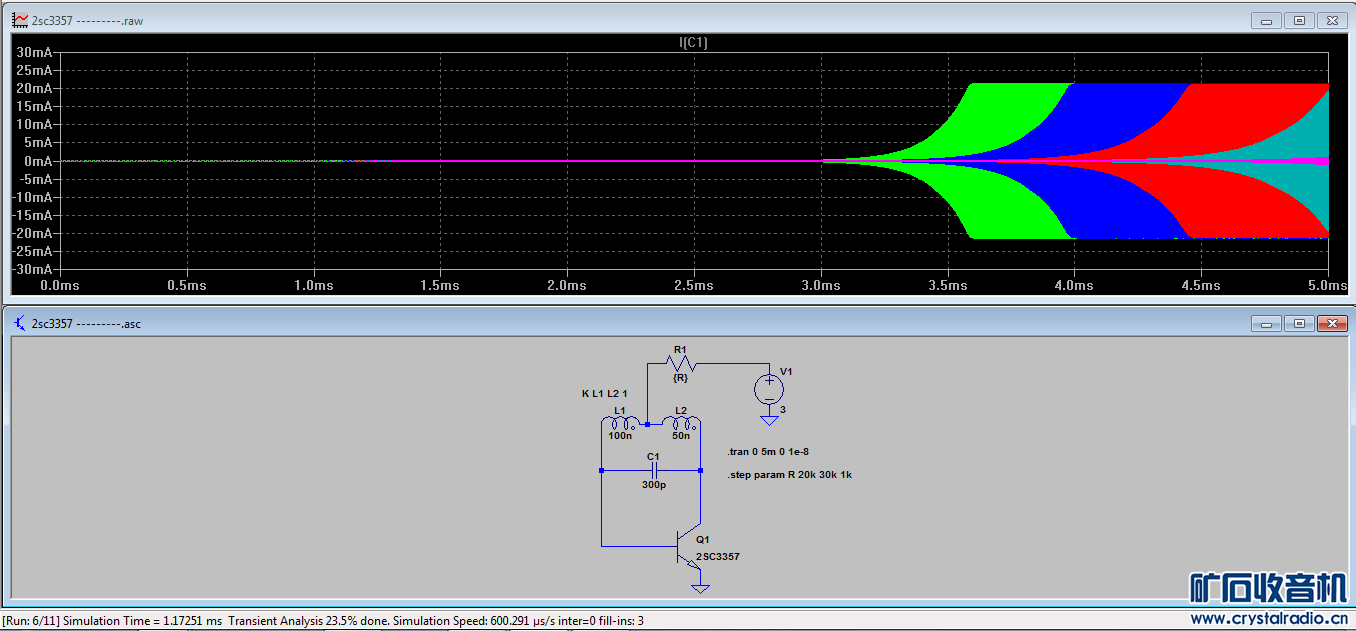Maximize the waveform .raw window
The image size is (1356, 631).
[1299, 20]
